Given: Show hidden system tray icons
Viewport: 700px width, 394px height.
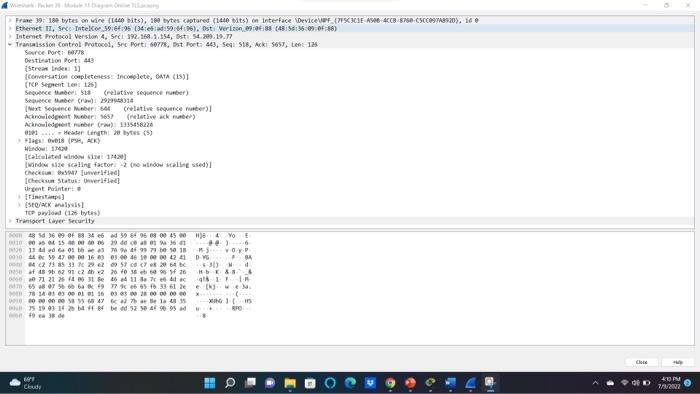Looking at the screenshot, I should [x=595, y=383].
